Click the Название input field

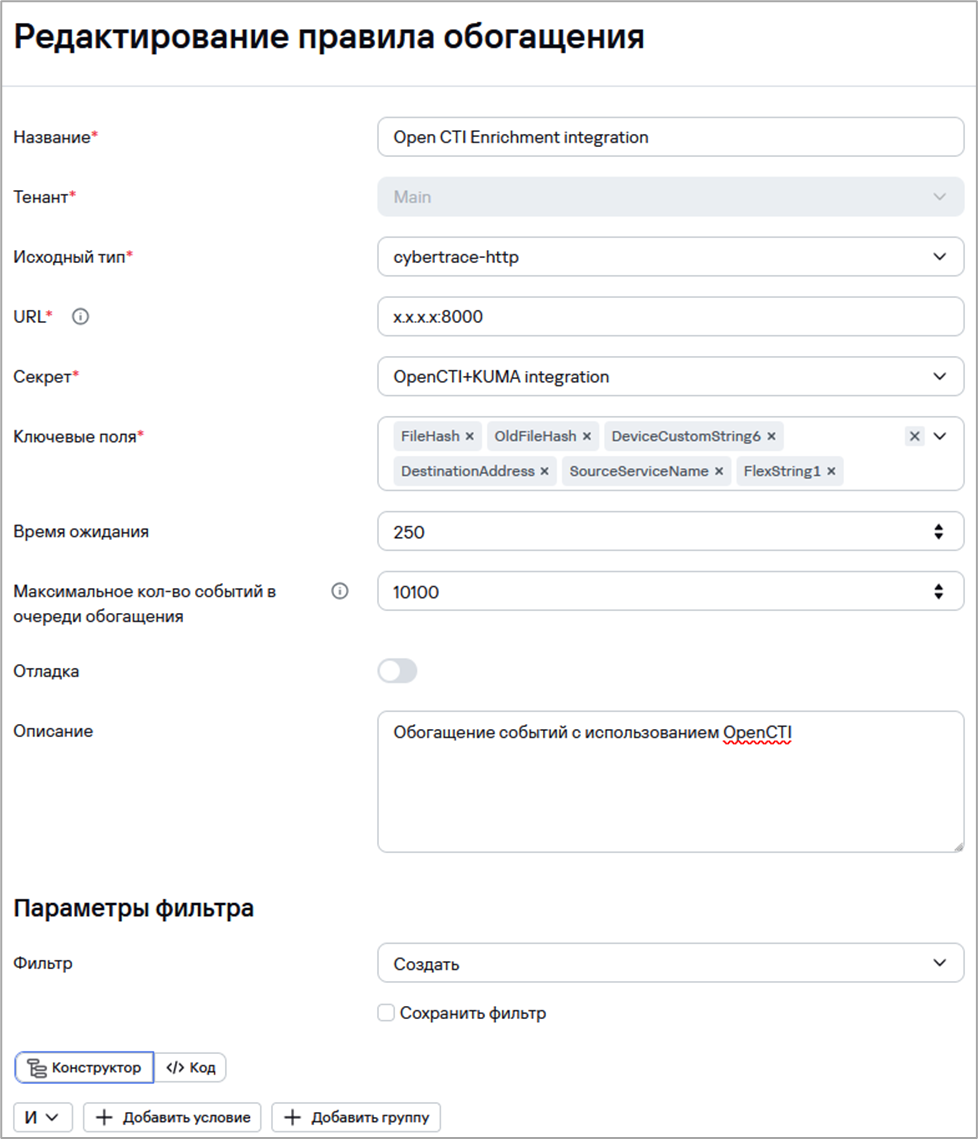point(670,137)
